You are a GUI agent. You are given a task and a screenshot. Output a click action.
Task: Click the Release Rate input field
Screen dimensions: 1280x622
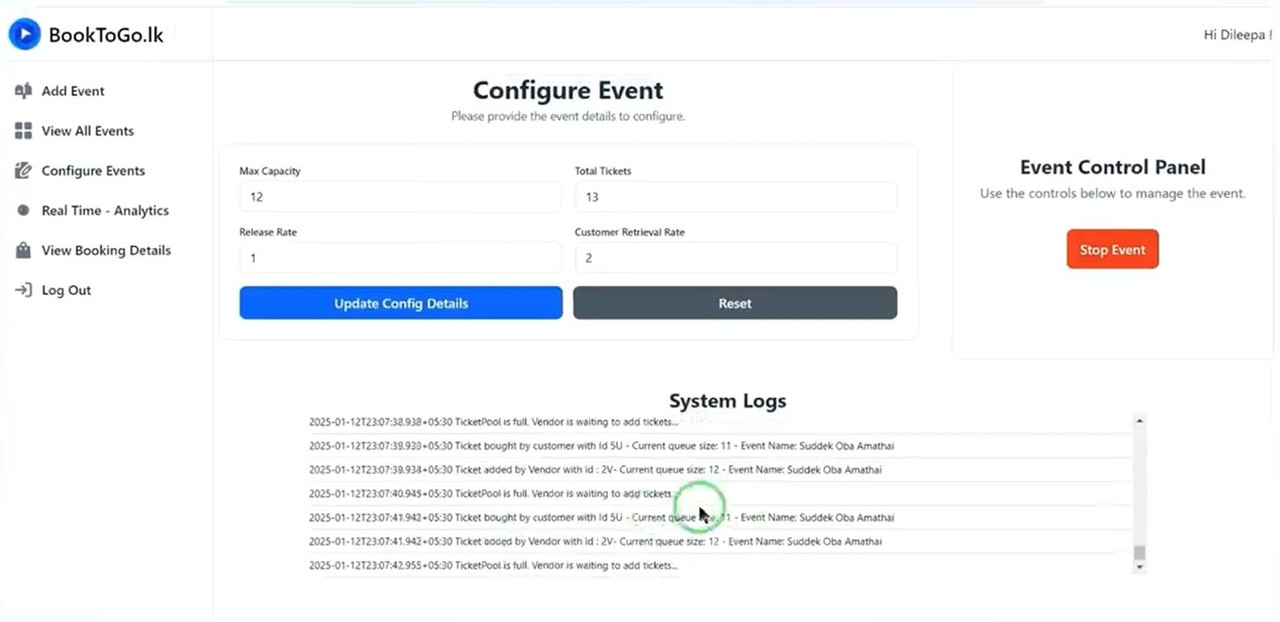coord(401,258)
